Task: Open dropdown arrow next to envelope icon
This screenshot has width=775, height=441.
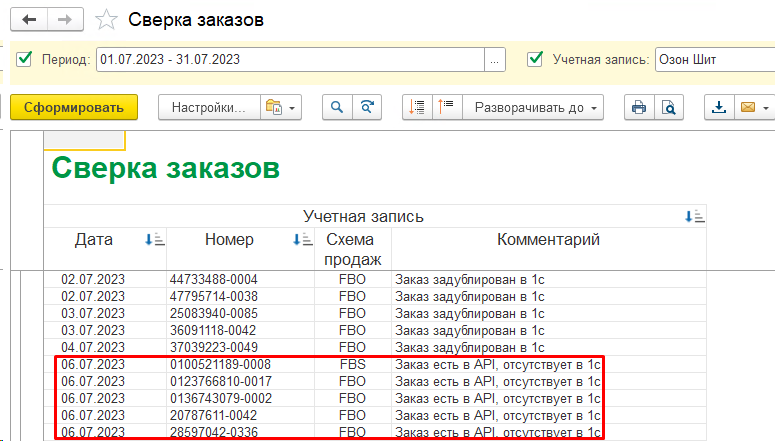Action: point(766,108)
